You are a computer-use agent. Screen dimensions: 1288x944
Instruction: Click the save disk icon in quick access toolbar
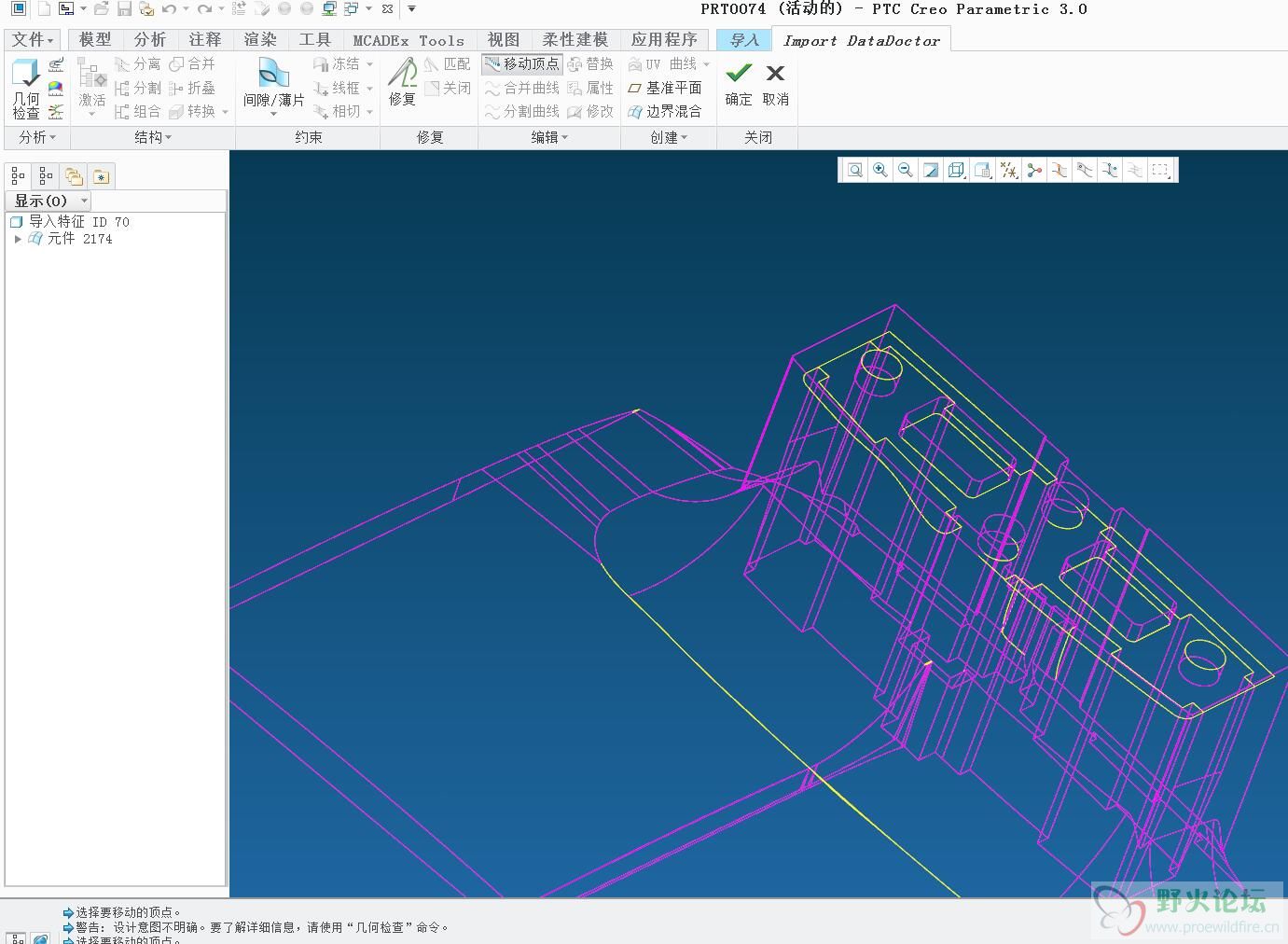[124, 9]
